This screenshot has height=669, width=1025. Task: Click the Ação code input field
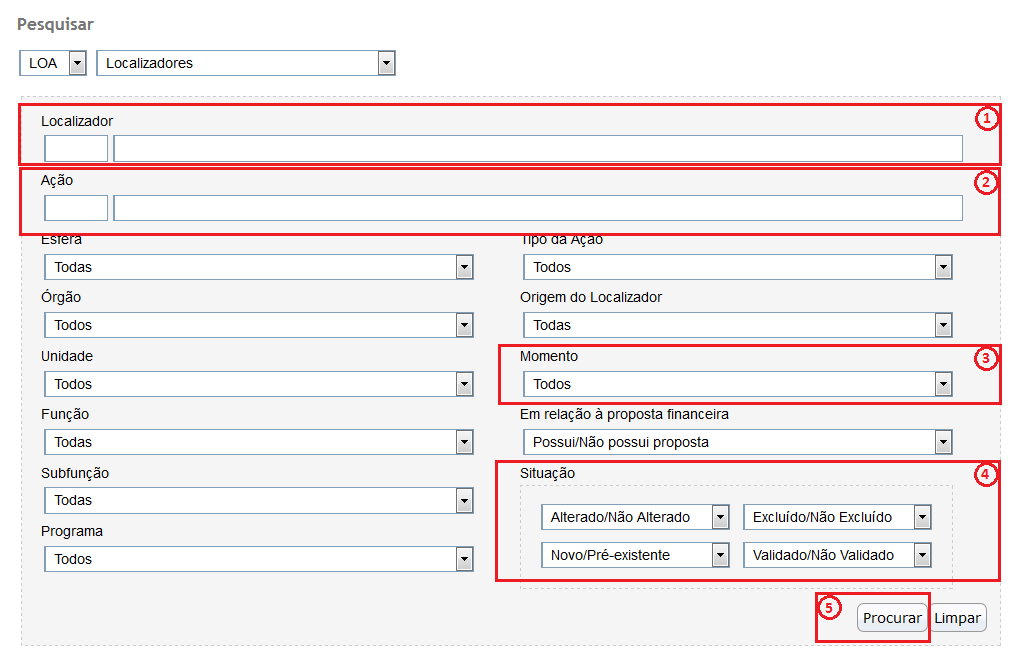point(76,208)
